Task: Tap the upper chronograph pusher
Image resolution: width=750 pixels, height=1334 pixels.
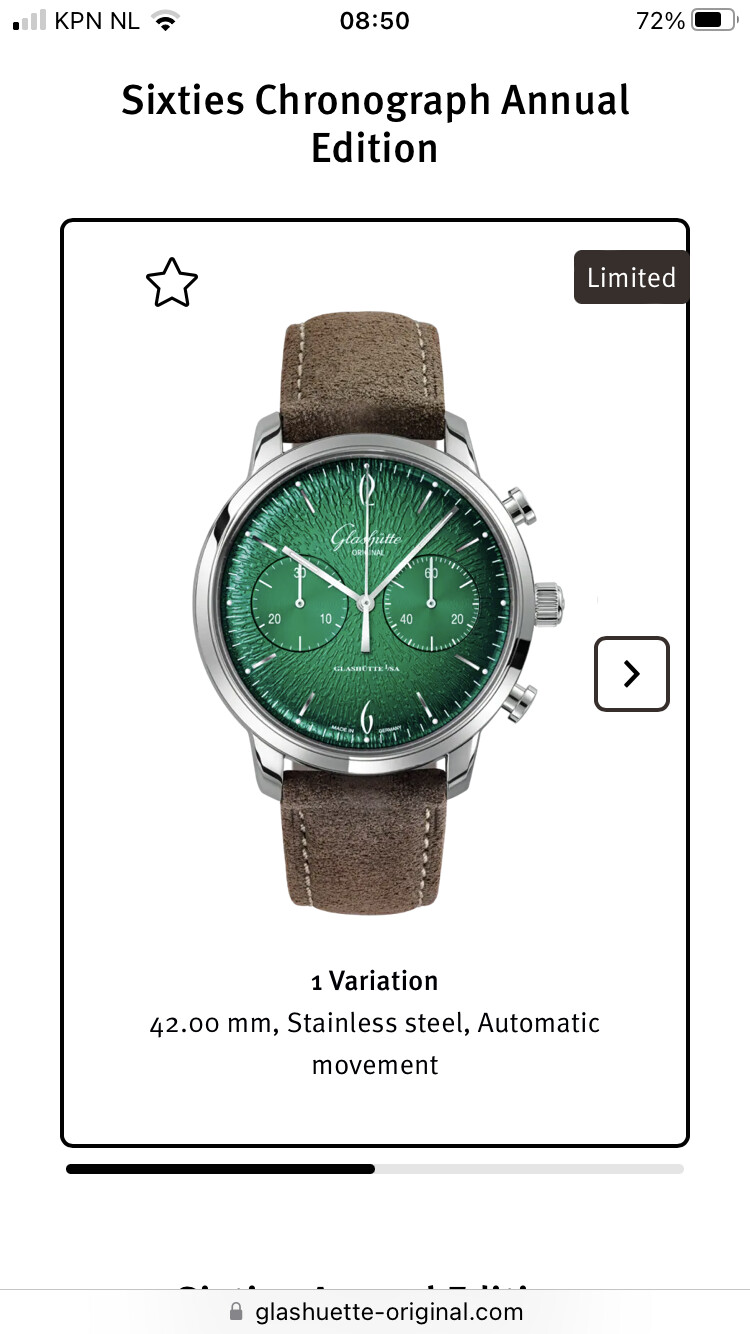Action: click(519, 508)
